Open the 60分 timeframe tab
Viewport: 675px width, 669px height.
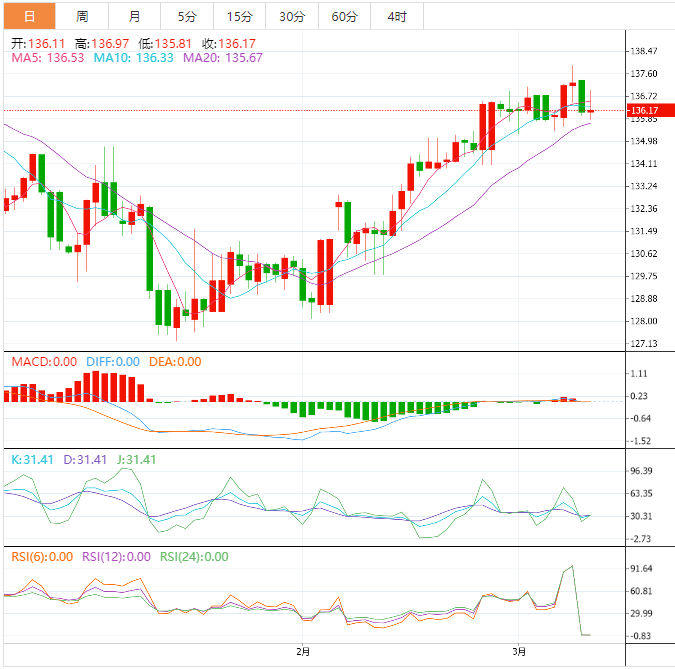coord(344,16)
